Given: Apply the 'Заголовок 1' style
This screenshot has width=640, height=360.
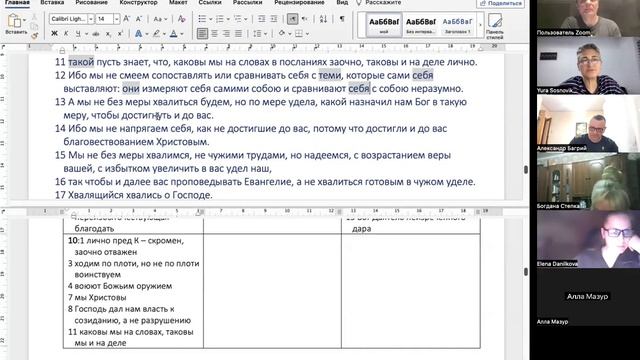Looking at the screenshot, I should click(x=458, y=25).
